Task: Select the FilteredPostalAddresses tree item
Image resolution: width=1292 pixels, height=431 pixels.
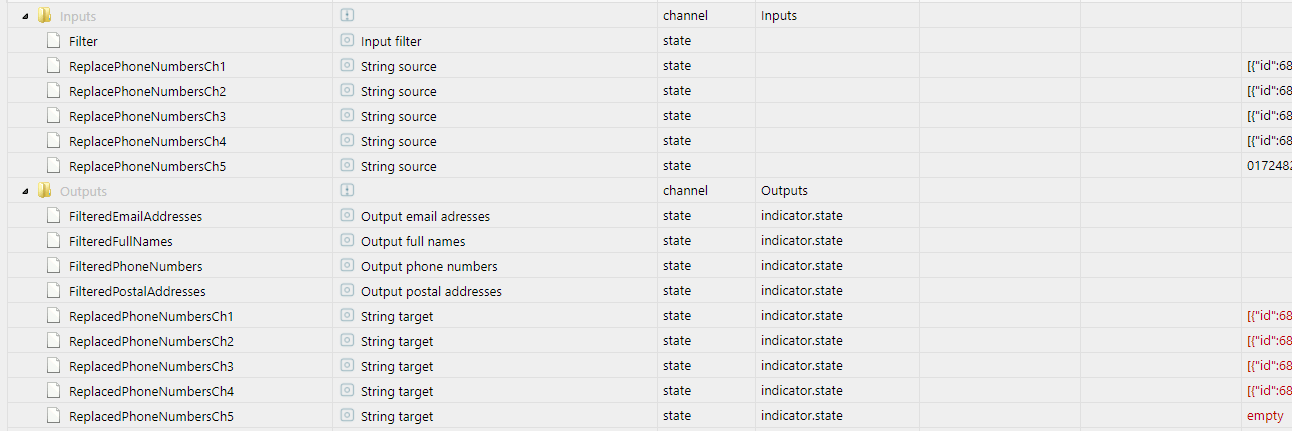Action: point(137,291)
